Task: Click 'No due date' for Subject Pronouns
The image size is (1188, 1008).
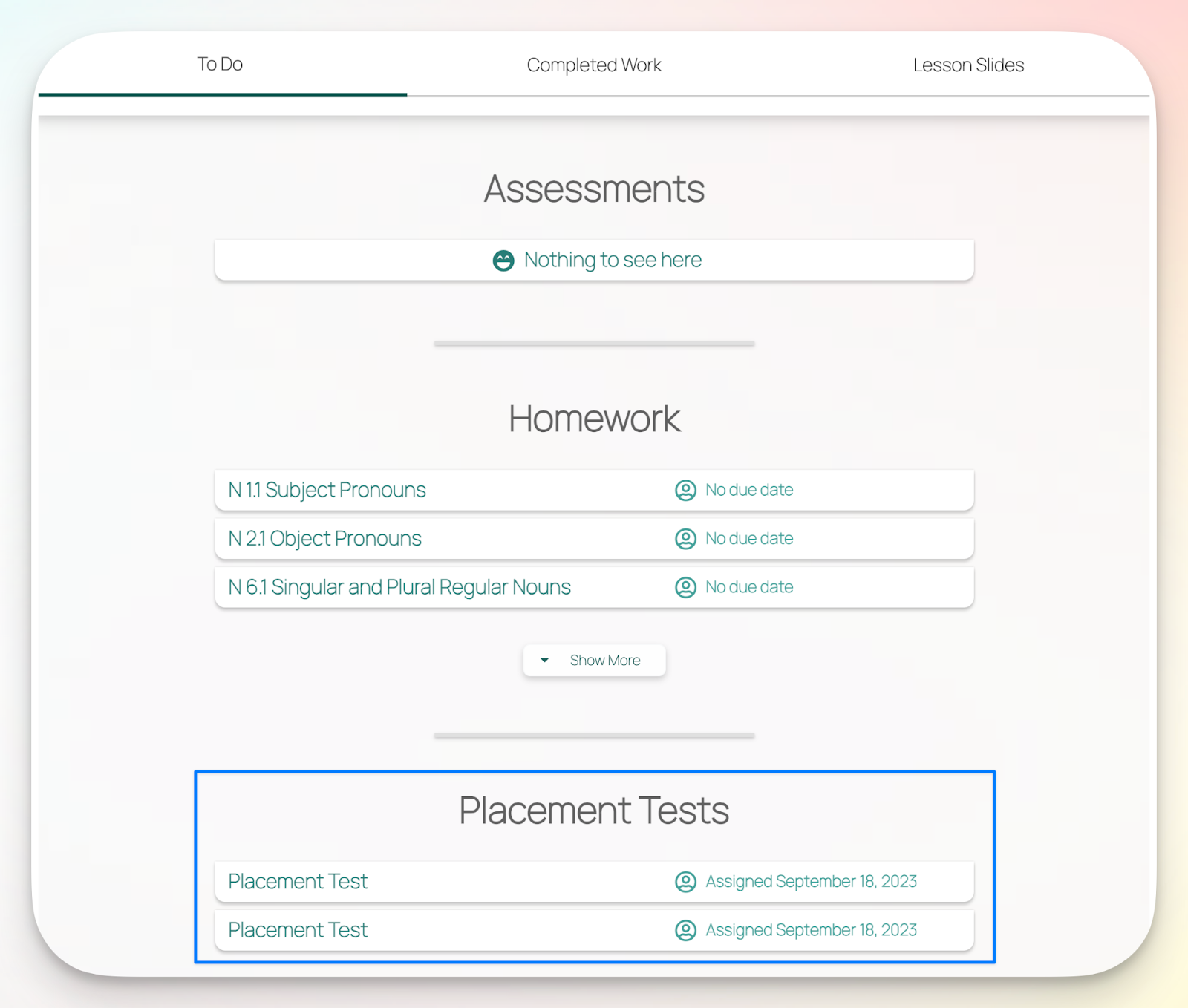Action: point(749,490)
